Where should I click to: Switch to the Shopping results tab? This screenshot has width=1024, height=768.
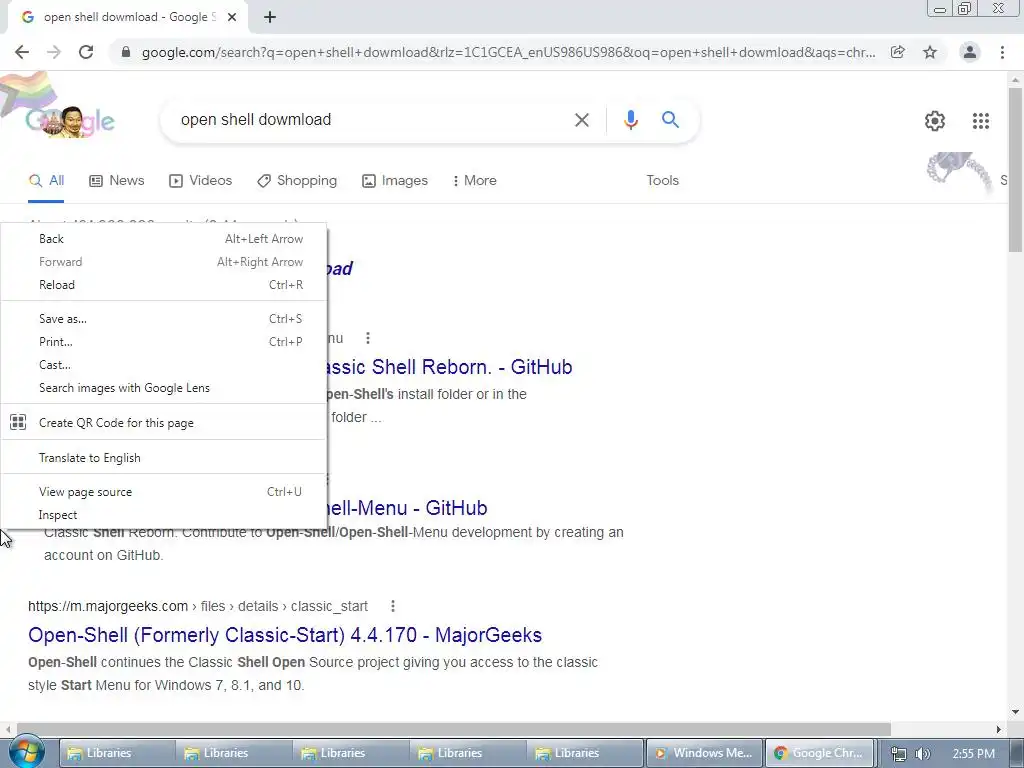[x=297, y=181]
